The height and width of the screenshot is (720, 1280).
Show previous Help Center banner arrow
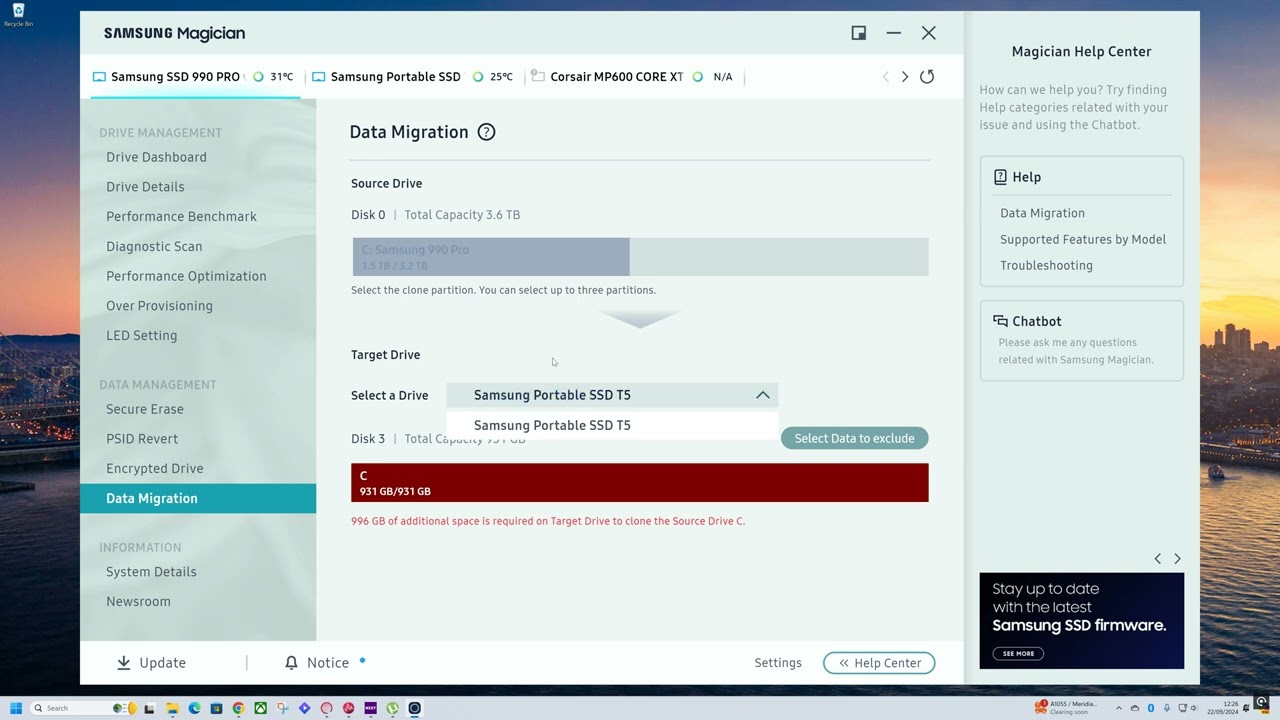[x=1158, y=559]
